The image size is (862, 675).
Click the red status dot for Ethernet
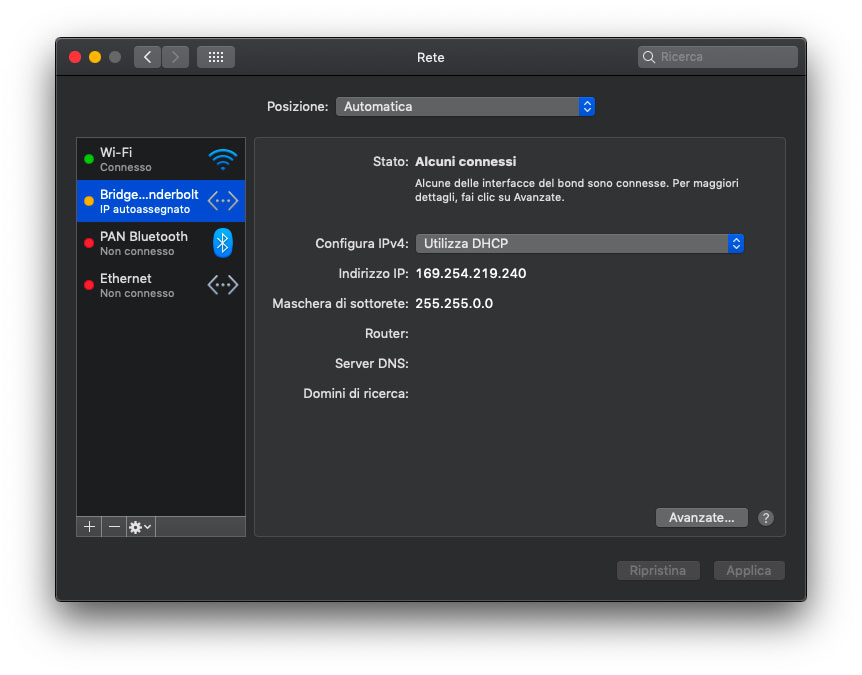click(x=89, y=285)
